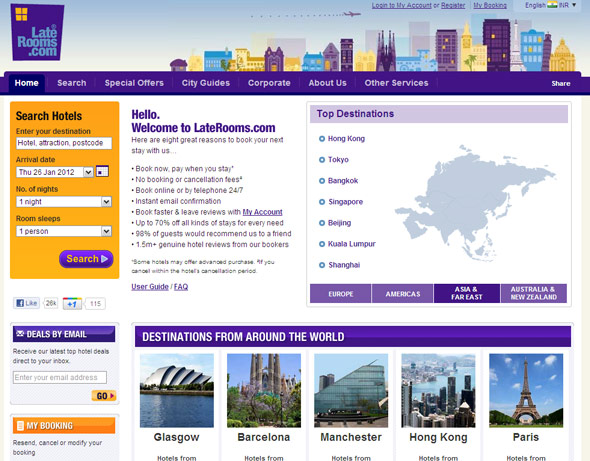Open the Manchester destination photo

coord(351,390)
